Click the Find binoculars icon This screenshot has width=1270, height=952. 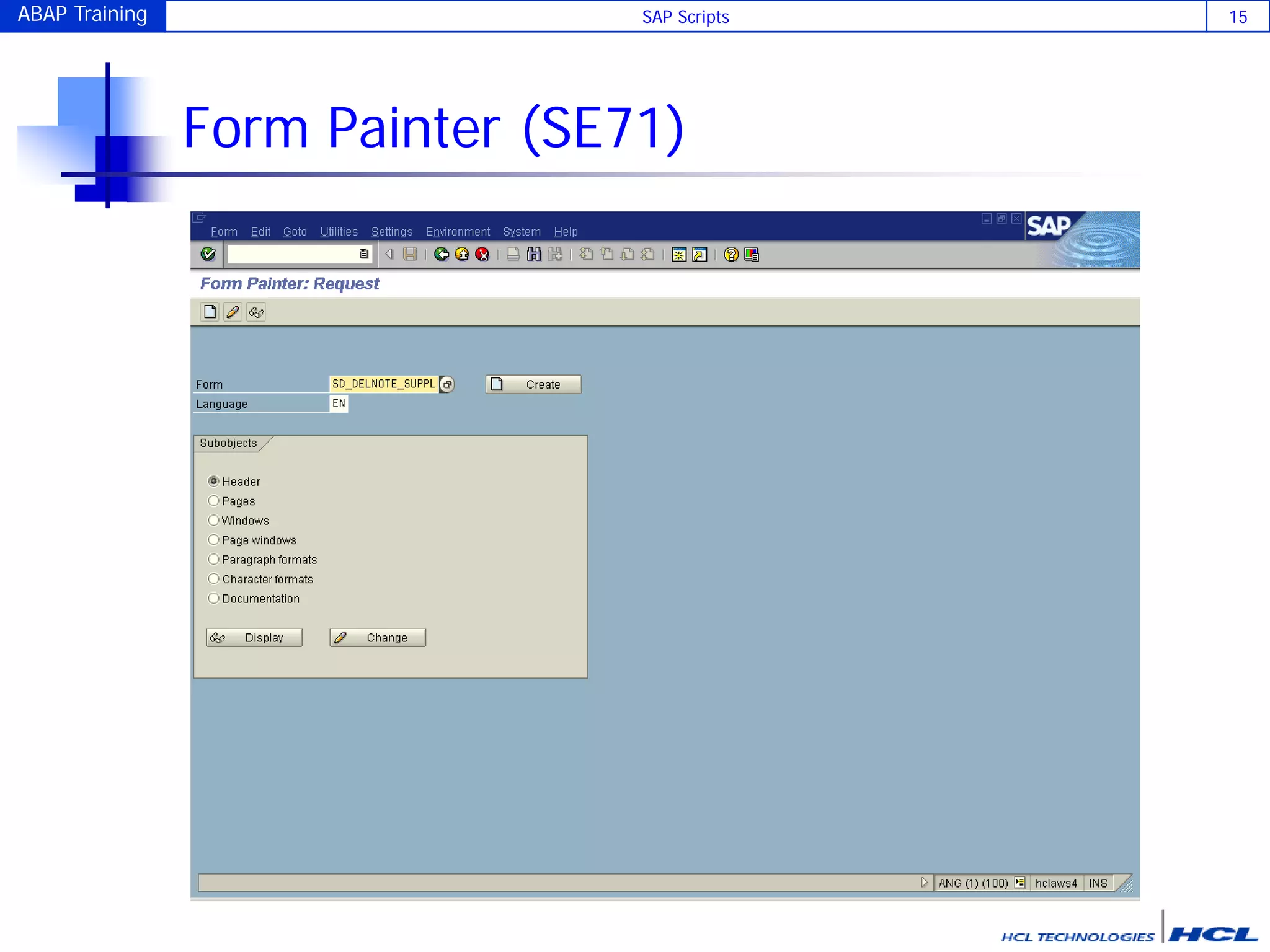534,254
